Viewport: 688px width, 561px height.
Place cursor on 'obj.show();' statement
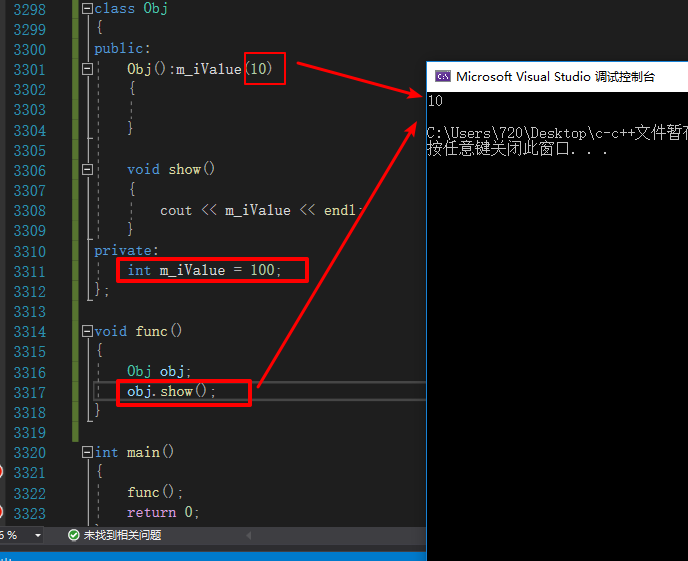pos(171,391)
